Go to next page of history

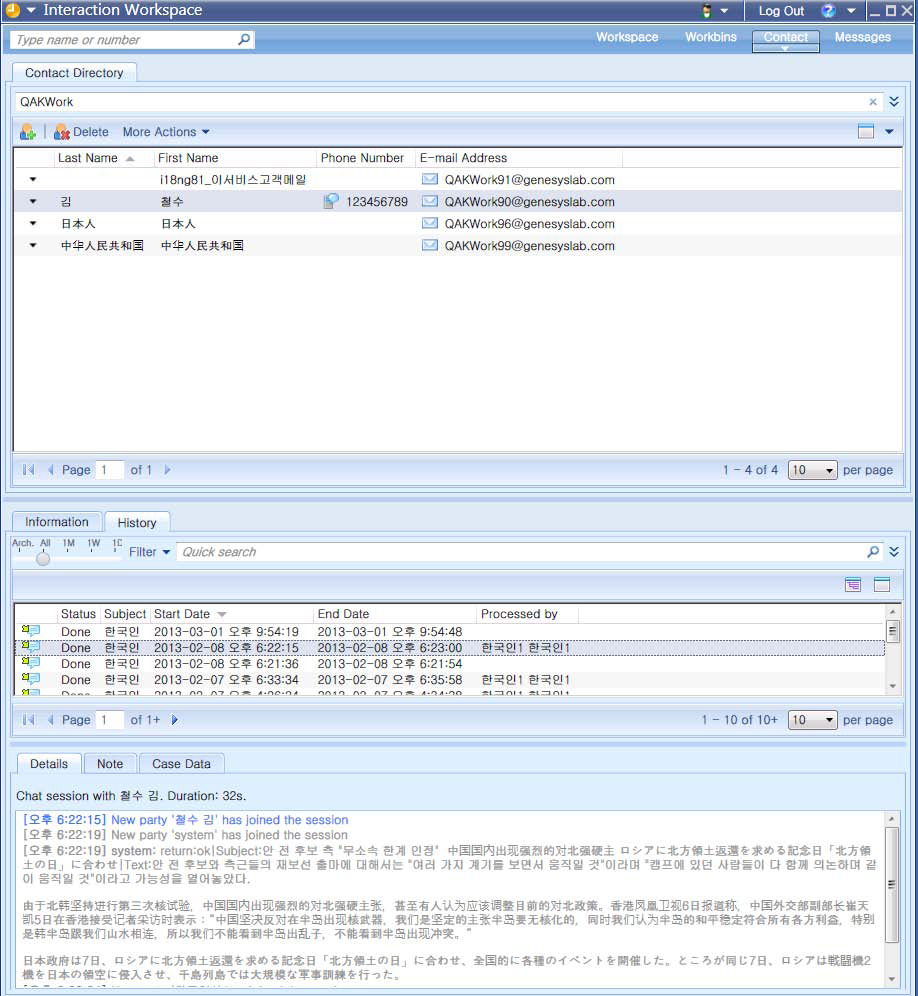click(x=175, y=720)
